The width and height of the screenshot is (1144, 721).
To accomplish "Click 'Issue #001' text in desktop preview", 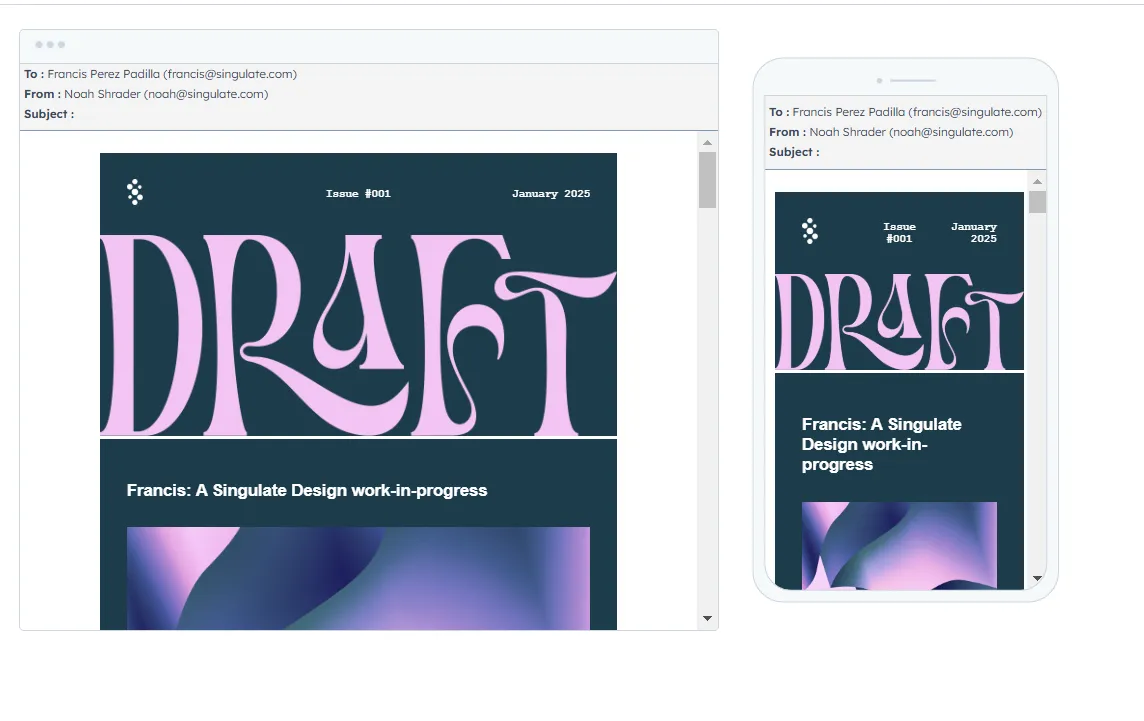I will click(358, 193).
